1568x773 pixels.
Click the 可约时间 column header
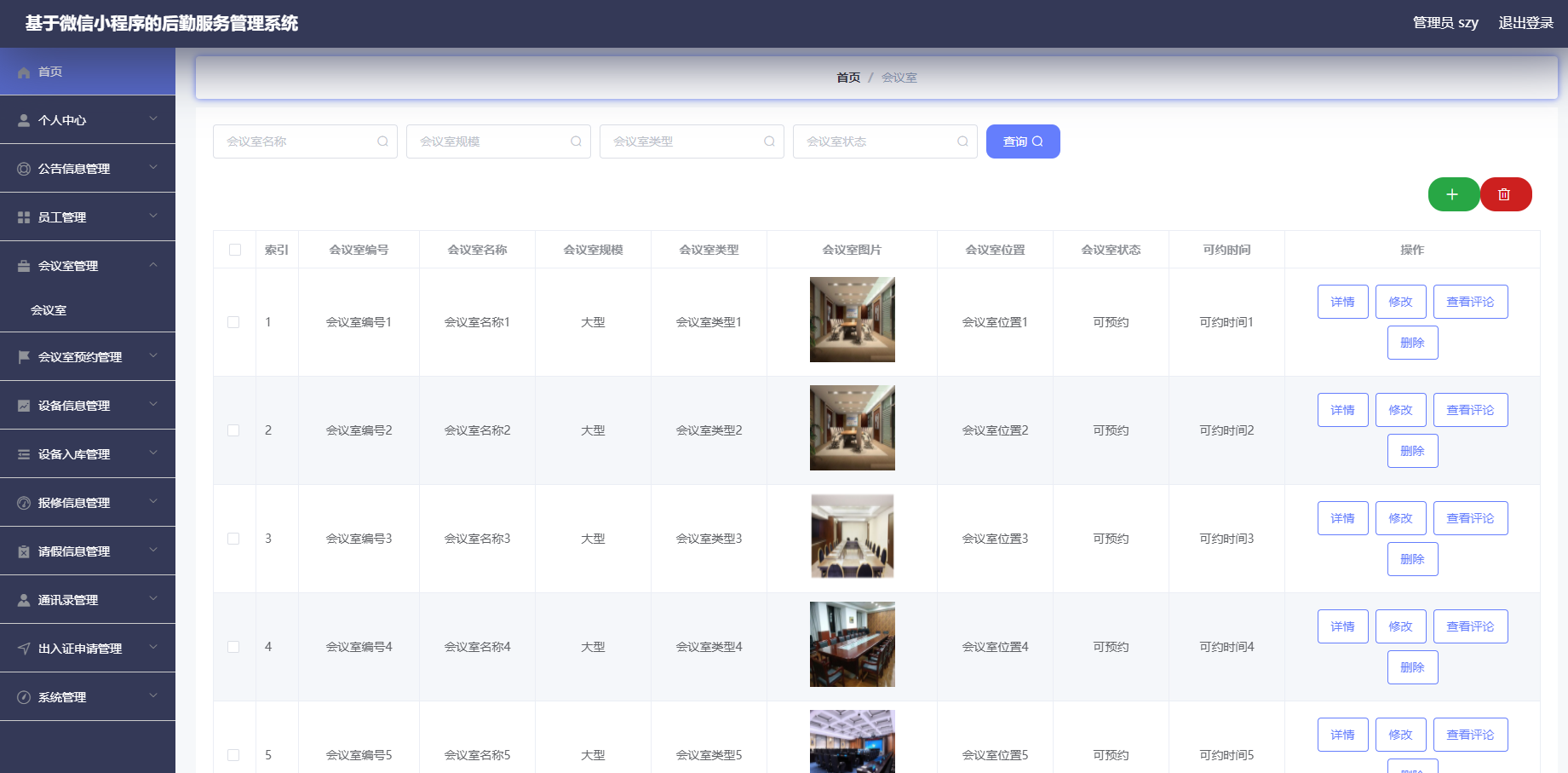click(x=1226, y=250)
